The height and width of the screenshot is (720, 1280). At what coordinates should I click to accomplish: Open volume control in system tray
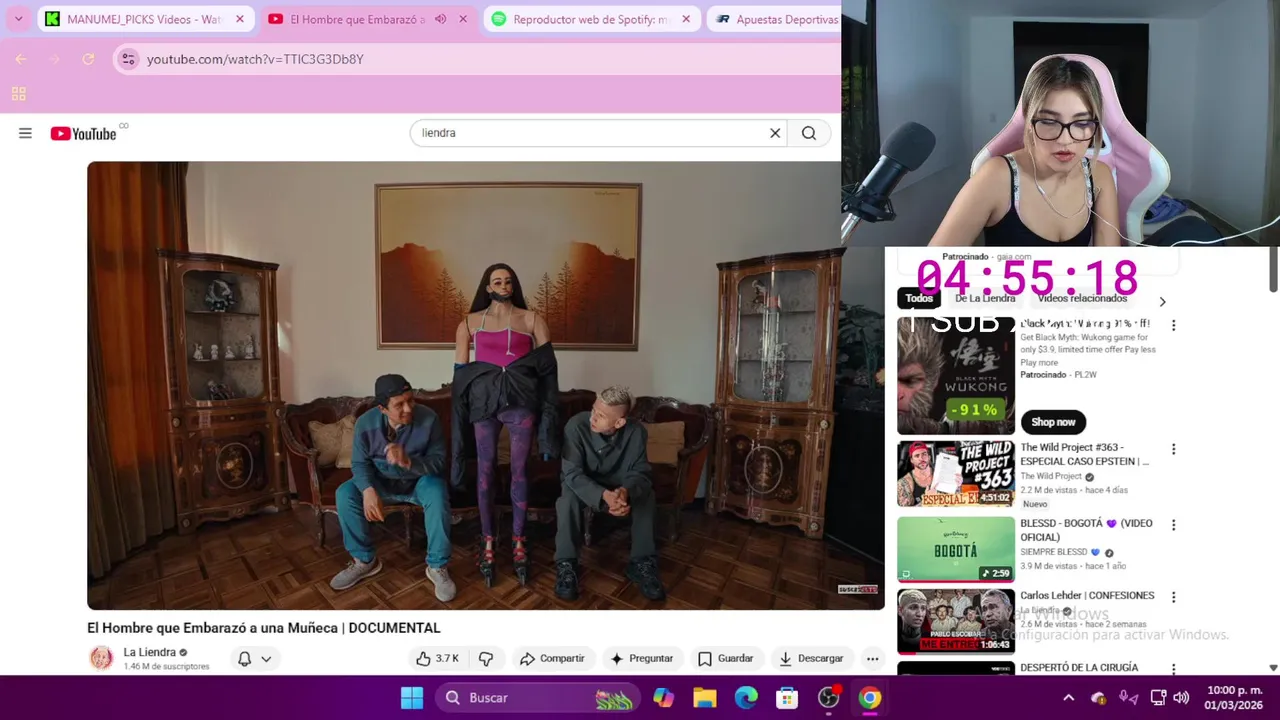(1181, 698)
